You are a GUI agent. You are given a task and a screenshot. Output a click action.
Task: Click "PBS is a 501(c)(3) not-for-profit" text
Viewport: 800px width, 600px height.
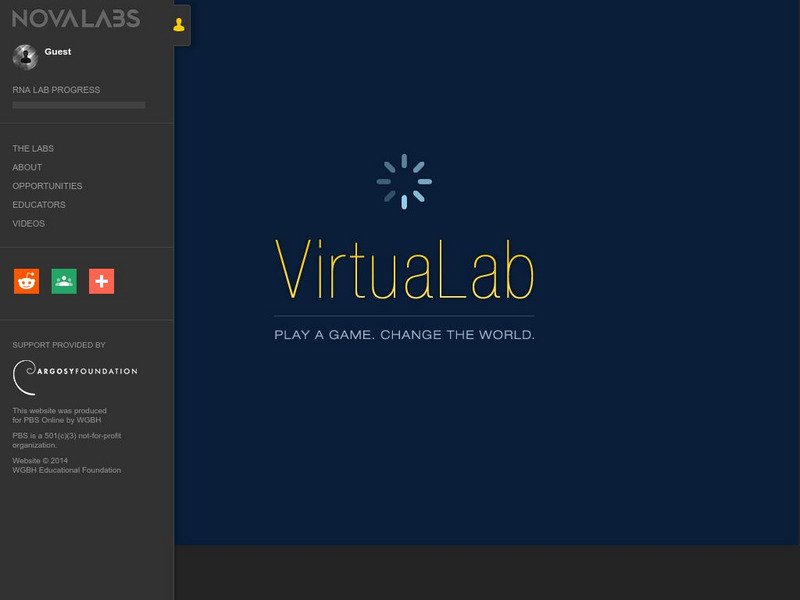[67, 436]
